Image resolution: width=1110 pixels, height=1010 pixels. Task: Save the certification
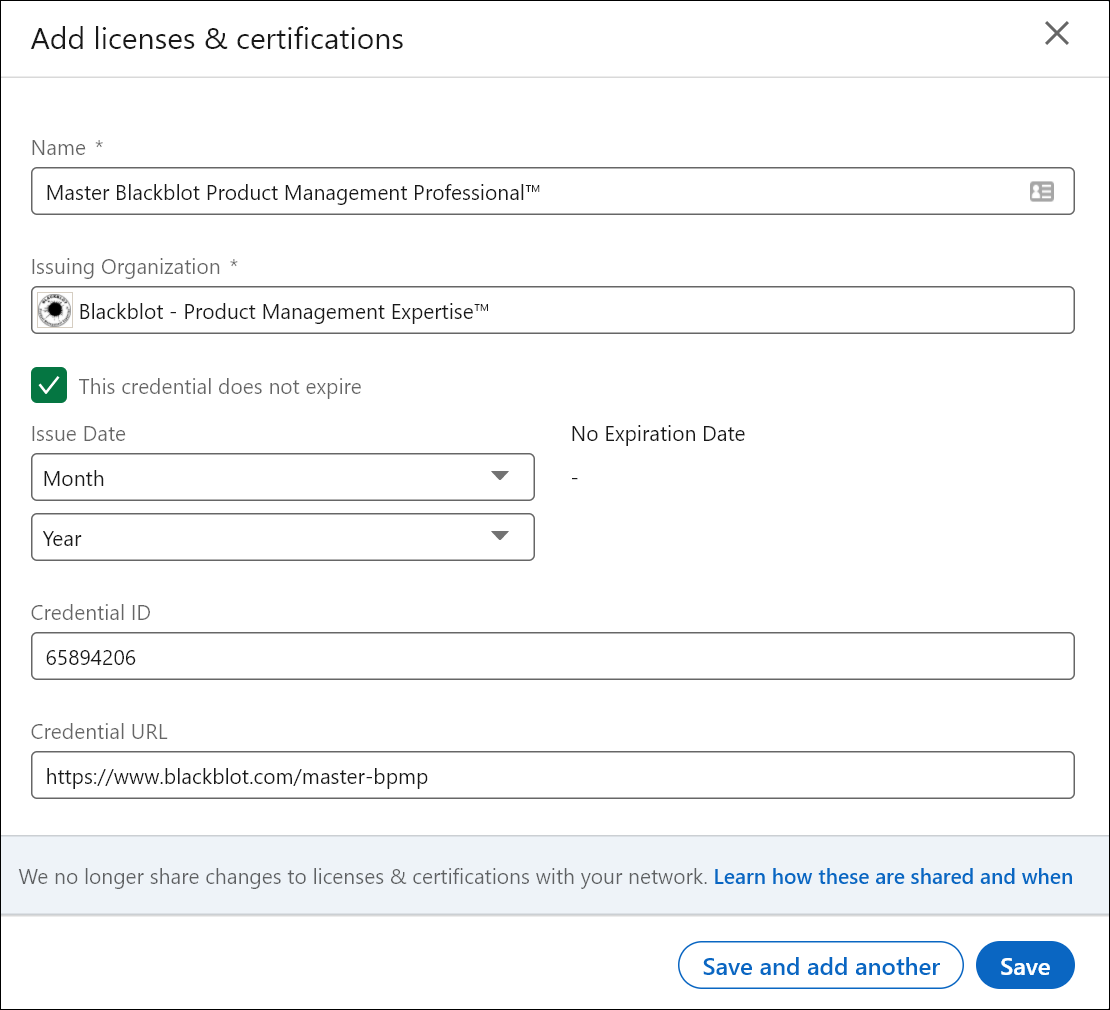(1025, 965)
